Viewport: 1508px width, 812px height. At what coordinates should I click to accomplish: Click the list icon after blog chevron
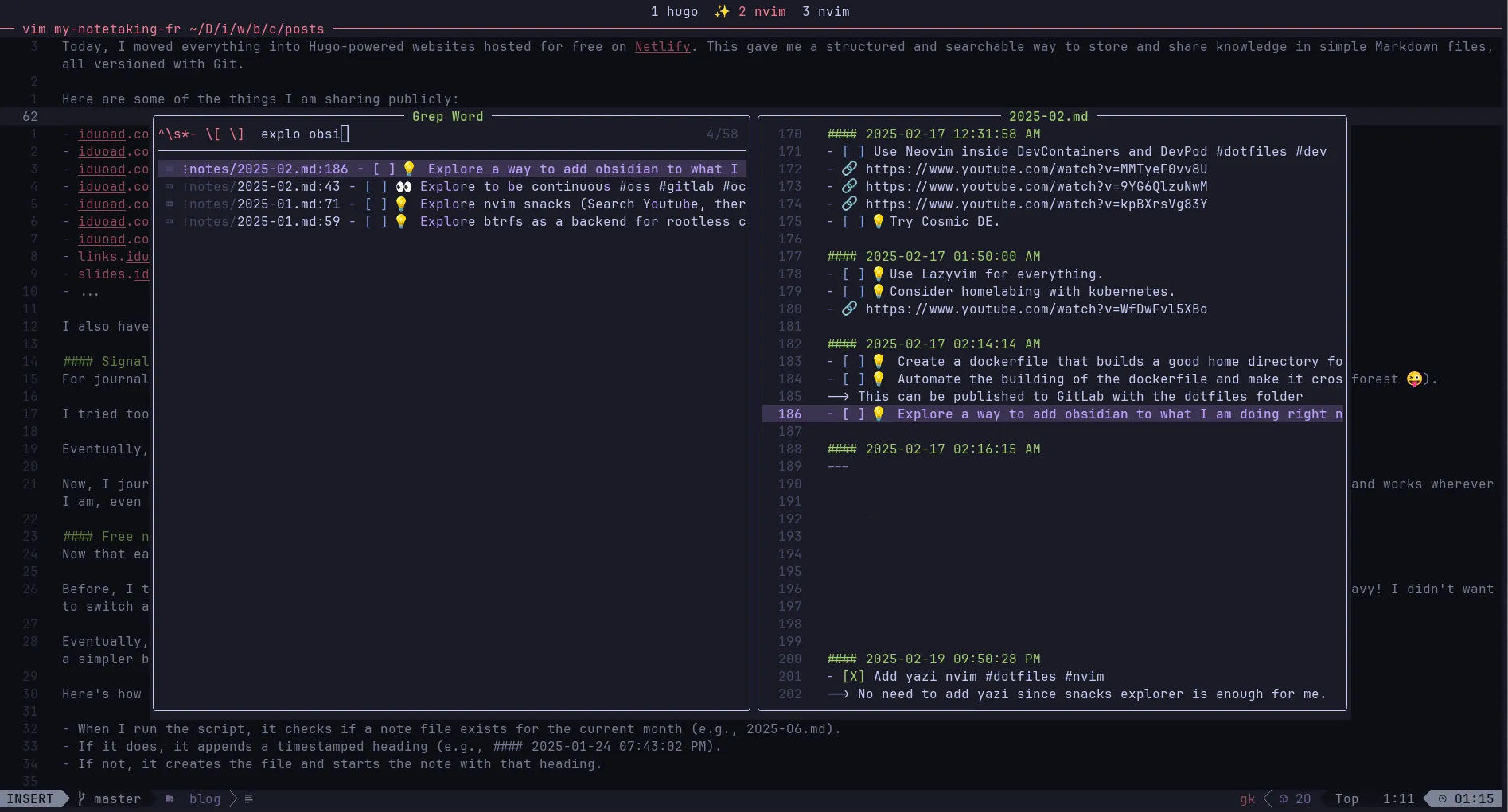click(x=248, y=798)
